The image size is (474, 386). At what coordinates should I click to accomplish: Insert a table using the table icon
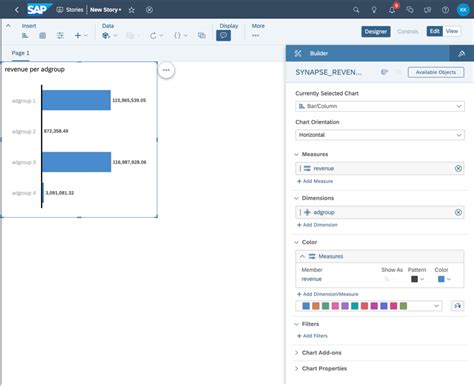[43, 35]
